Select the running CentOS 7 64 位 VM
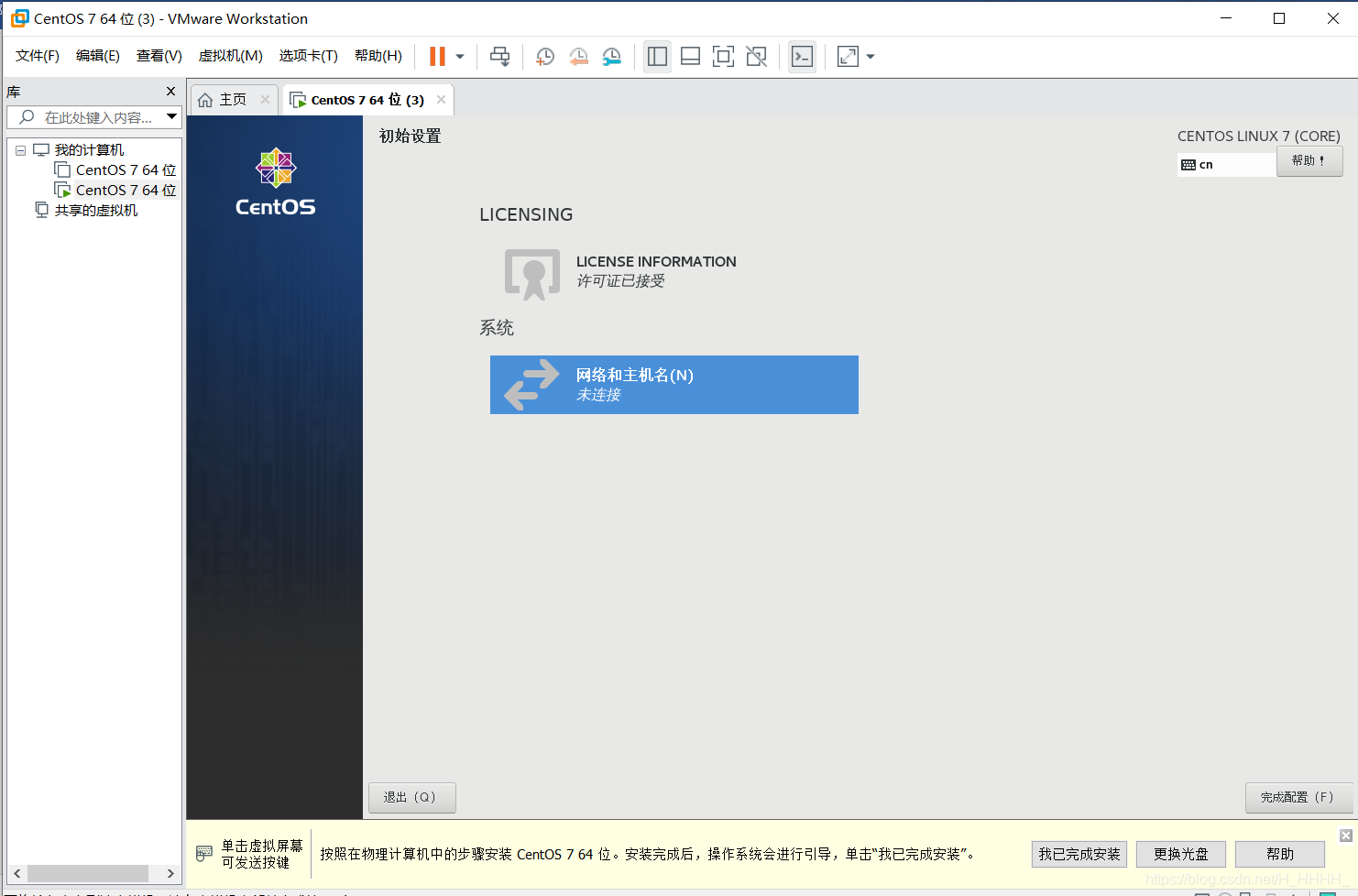 coord(126,191)
